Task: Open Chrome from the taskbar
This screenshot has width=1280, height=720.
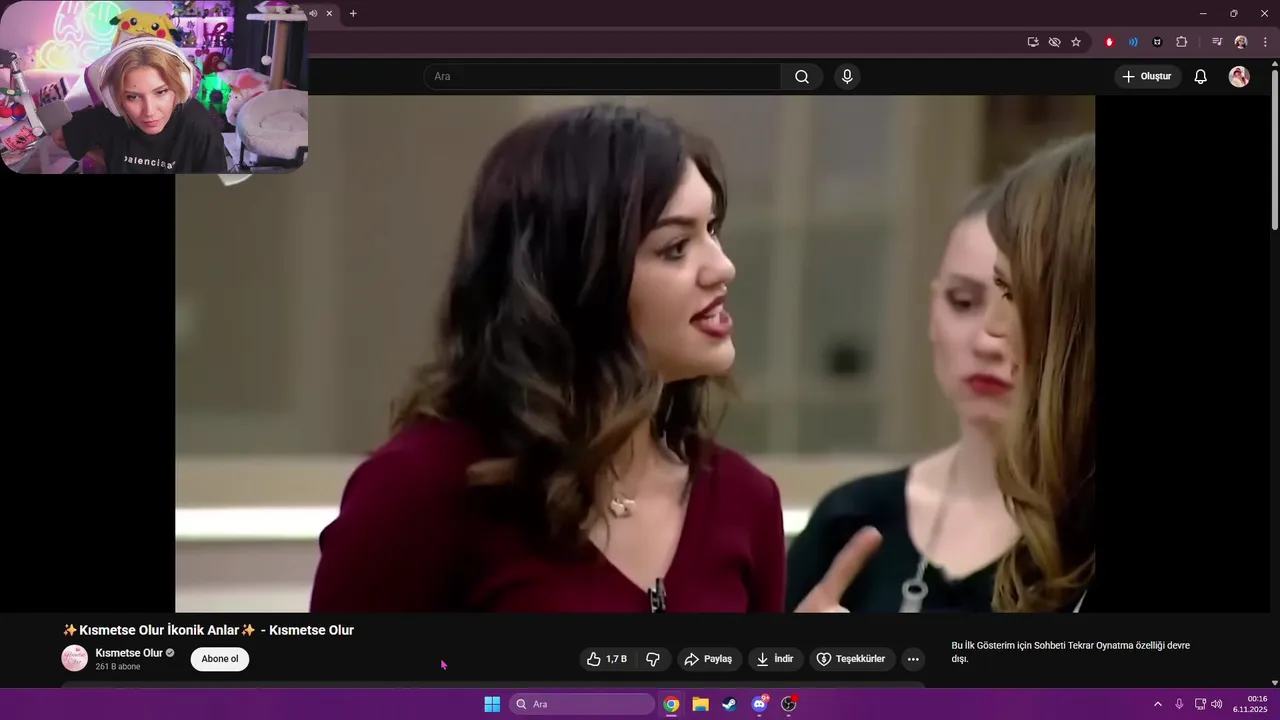Action: pos(671,704)
